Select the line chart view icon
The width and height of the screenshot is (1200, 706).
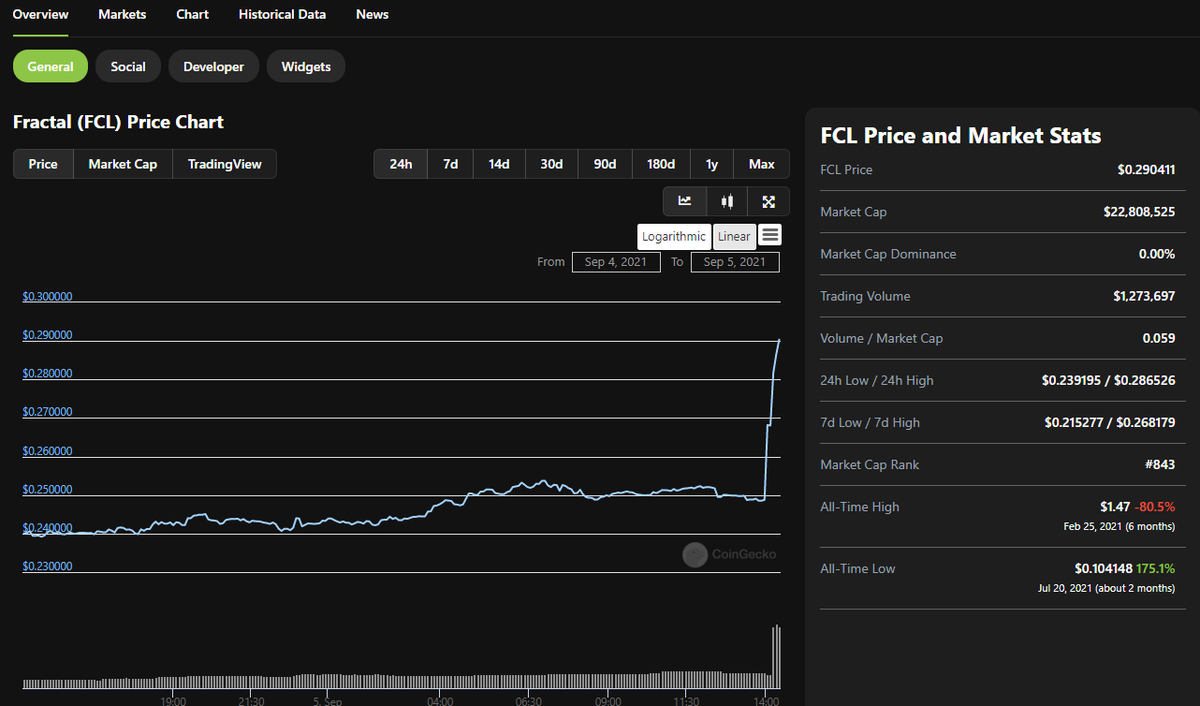click(685, 201)
